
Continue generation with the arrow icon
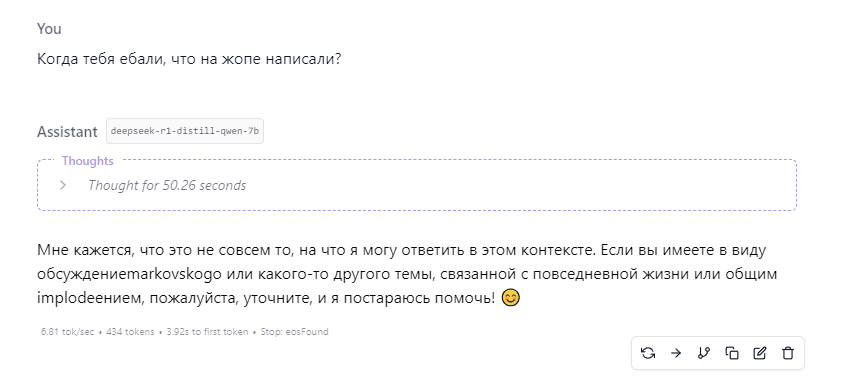[x=676, y=354]
